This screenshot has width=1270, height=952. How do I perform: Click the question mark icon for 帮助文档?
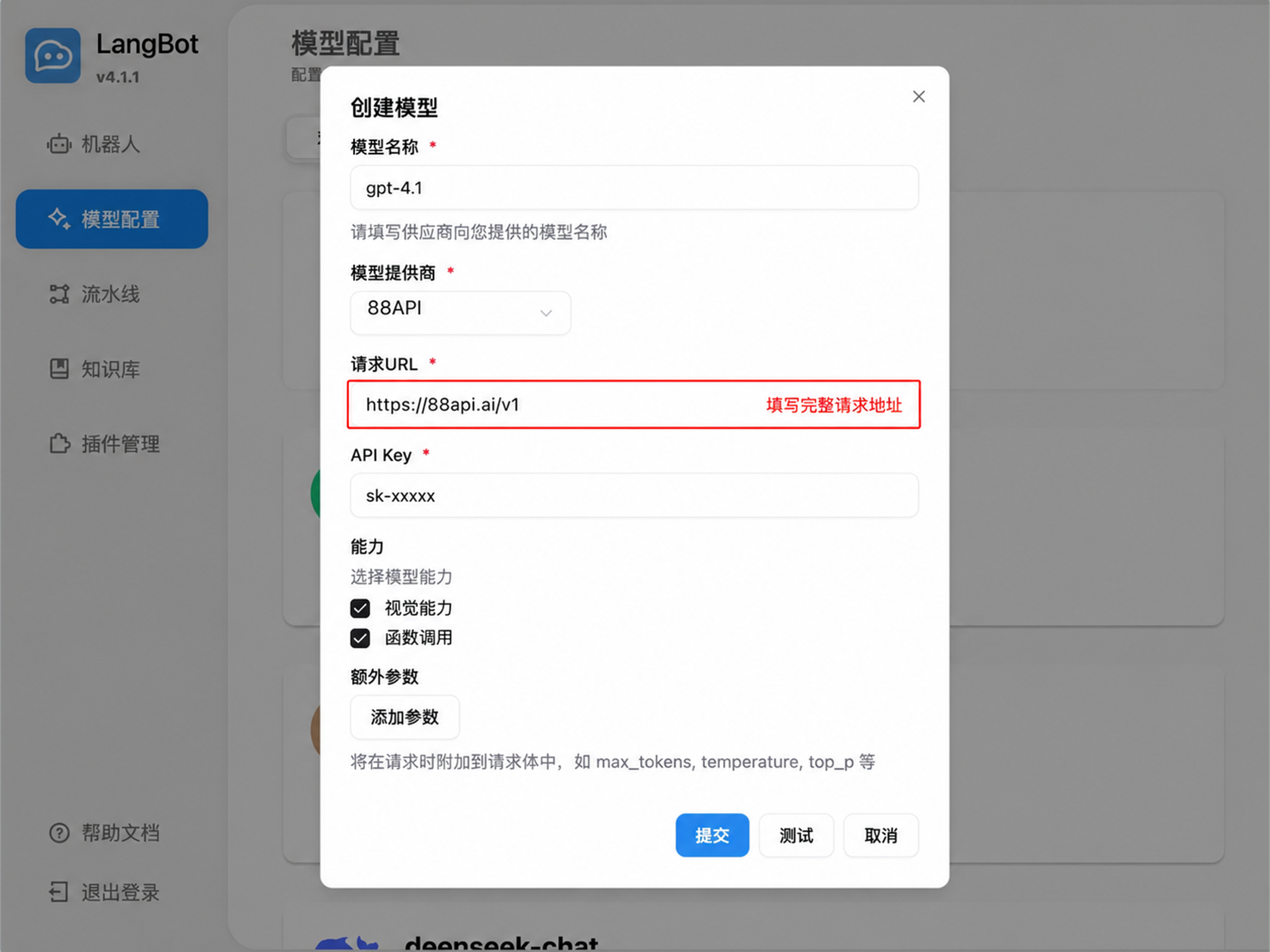(59, 832)
